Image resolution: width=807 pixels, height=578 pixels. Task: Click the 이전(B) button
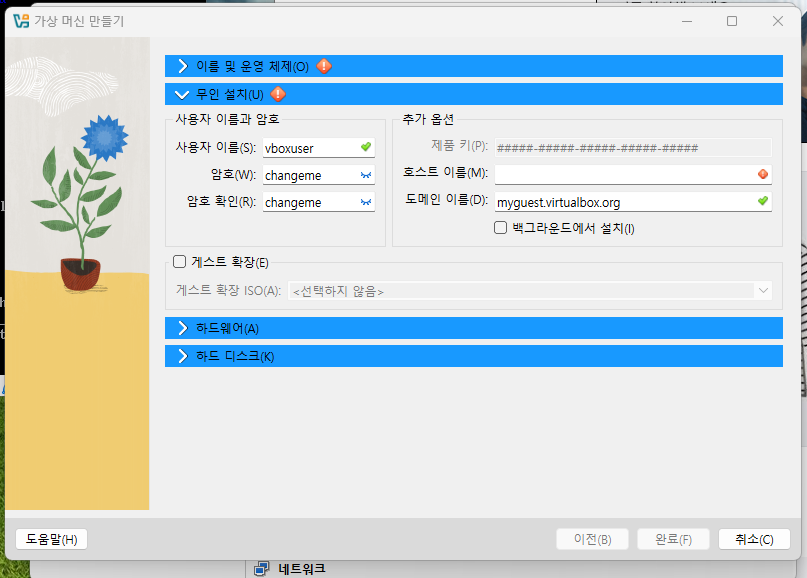[x=592, y=539]
